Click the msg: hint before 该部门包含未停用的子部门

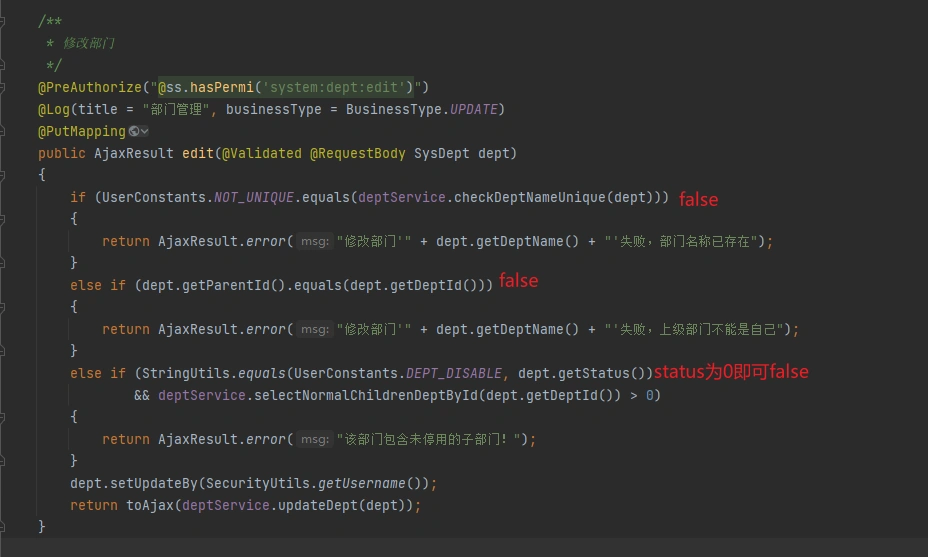pos(315,439)
